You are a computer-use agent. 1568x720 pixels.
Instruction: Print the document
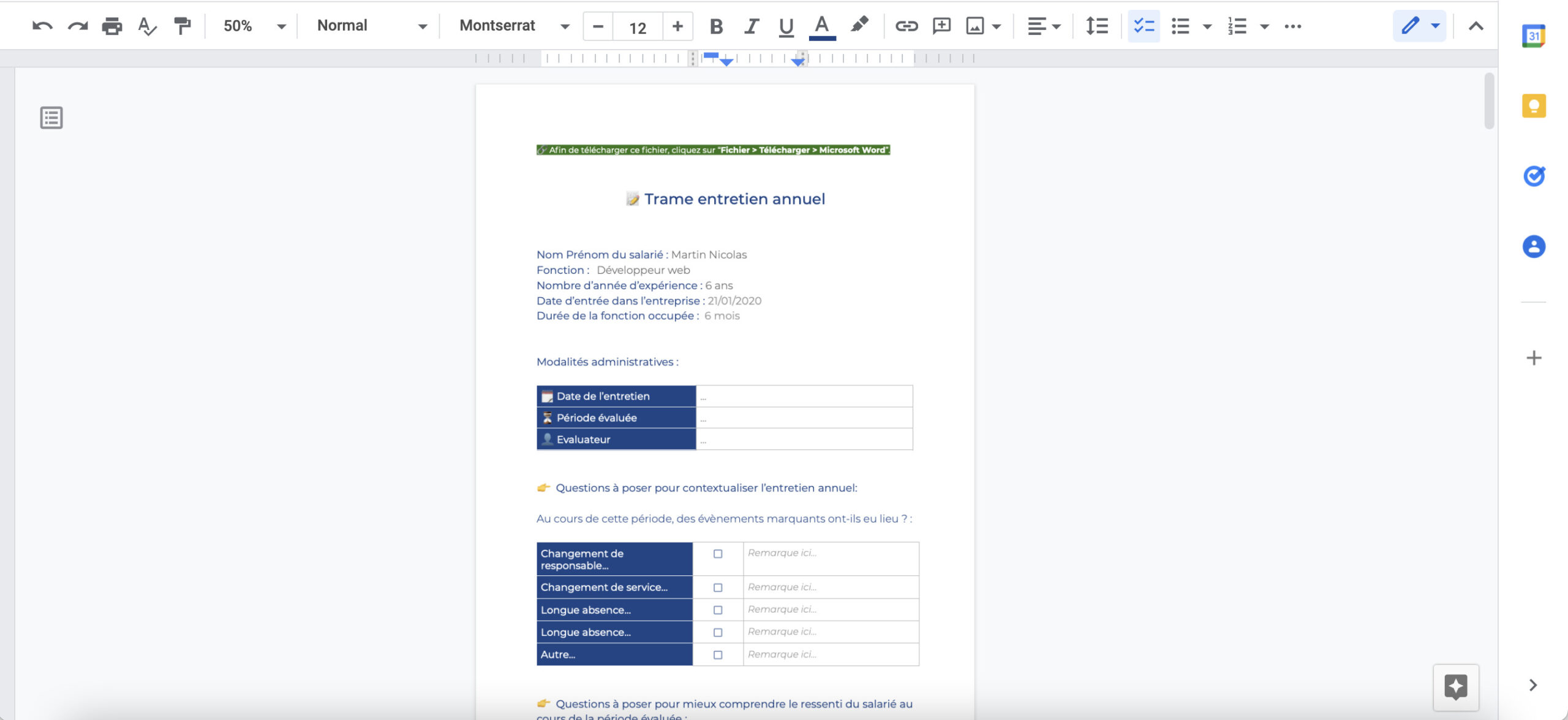tap(112, 26)
